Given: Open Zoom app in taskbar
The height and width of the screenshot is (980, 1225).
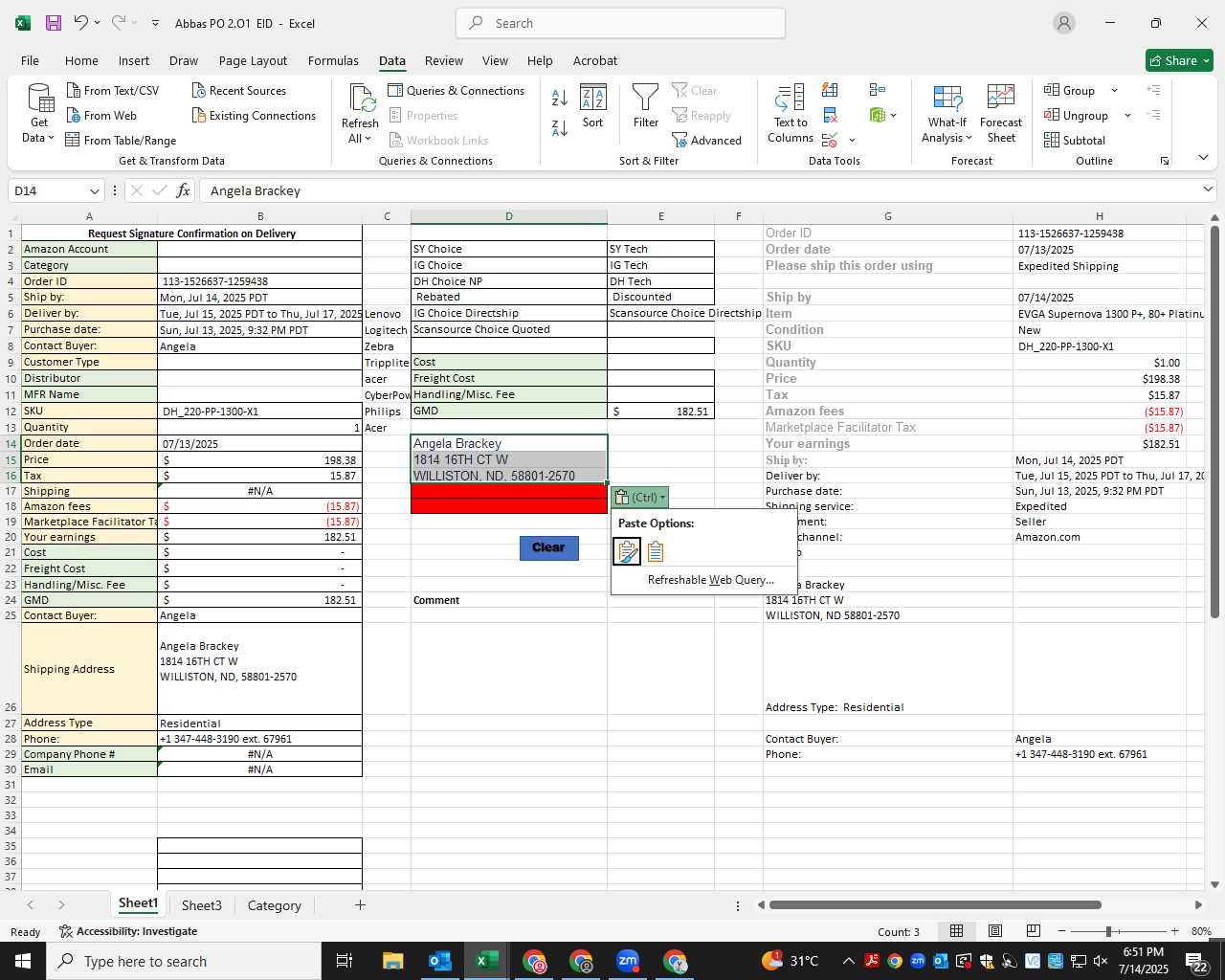Looking at the screenshot, I should tap(628, 961).
